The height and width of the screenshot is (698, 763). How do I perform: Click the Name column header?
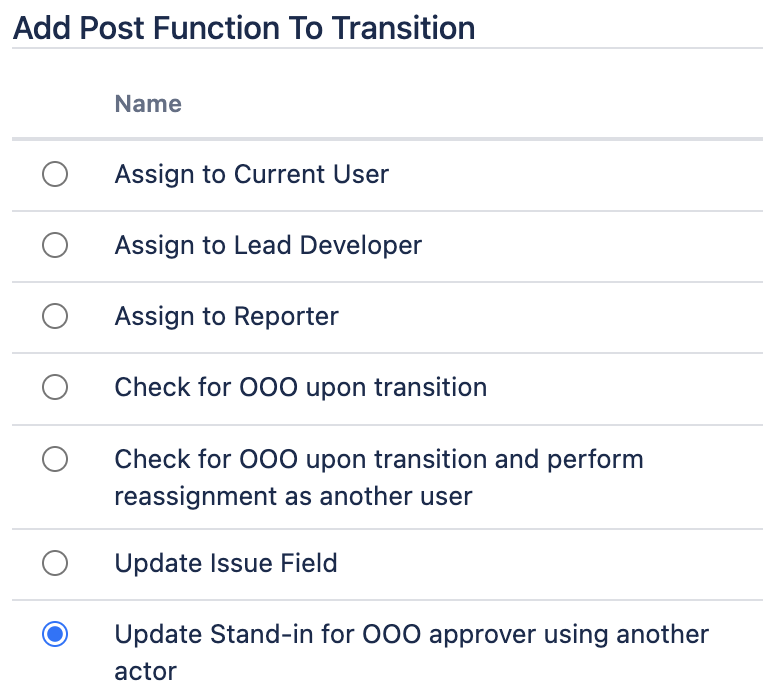(148, 104)
